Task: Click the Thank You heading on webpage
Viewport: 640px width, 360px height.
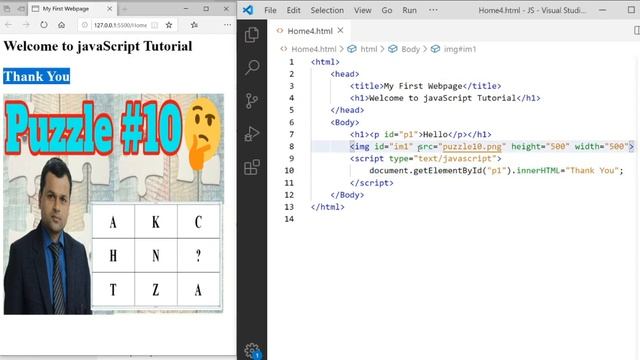Action: point(37,76)
